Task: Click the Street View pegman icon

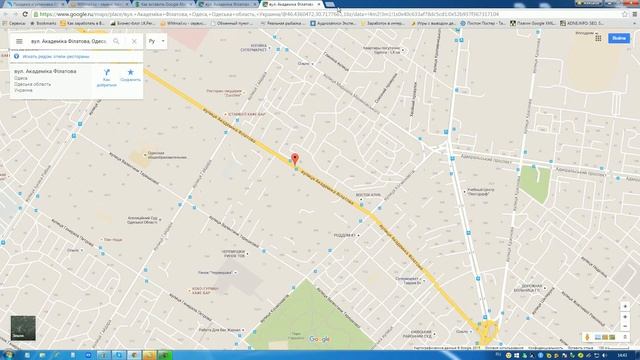Action: (587, 337)
